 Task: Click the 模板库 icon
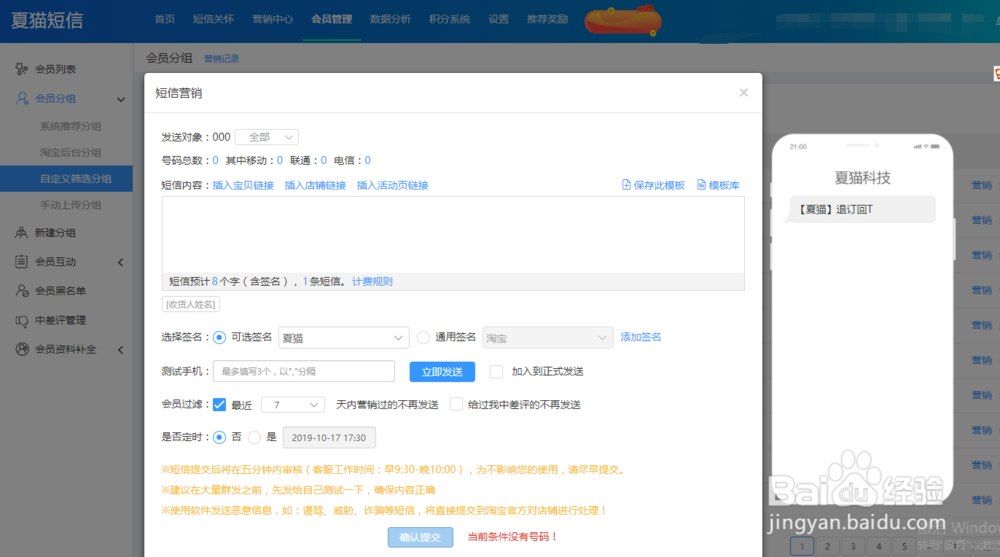(702, 185)
